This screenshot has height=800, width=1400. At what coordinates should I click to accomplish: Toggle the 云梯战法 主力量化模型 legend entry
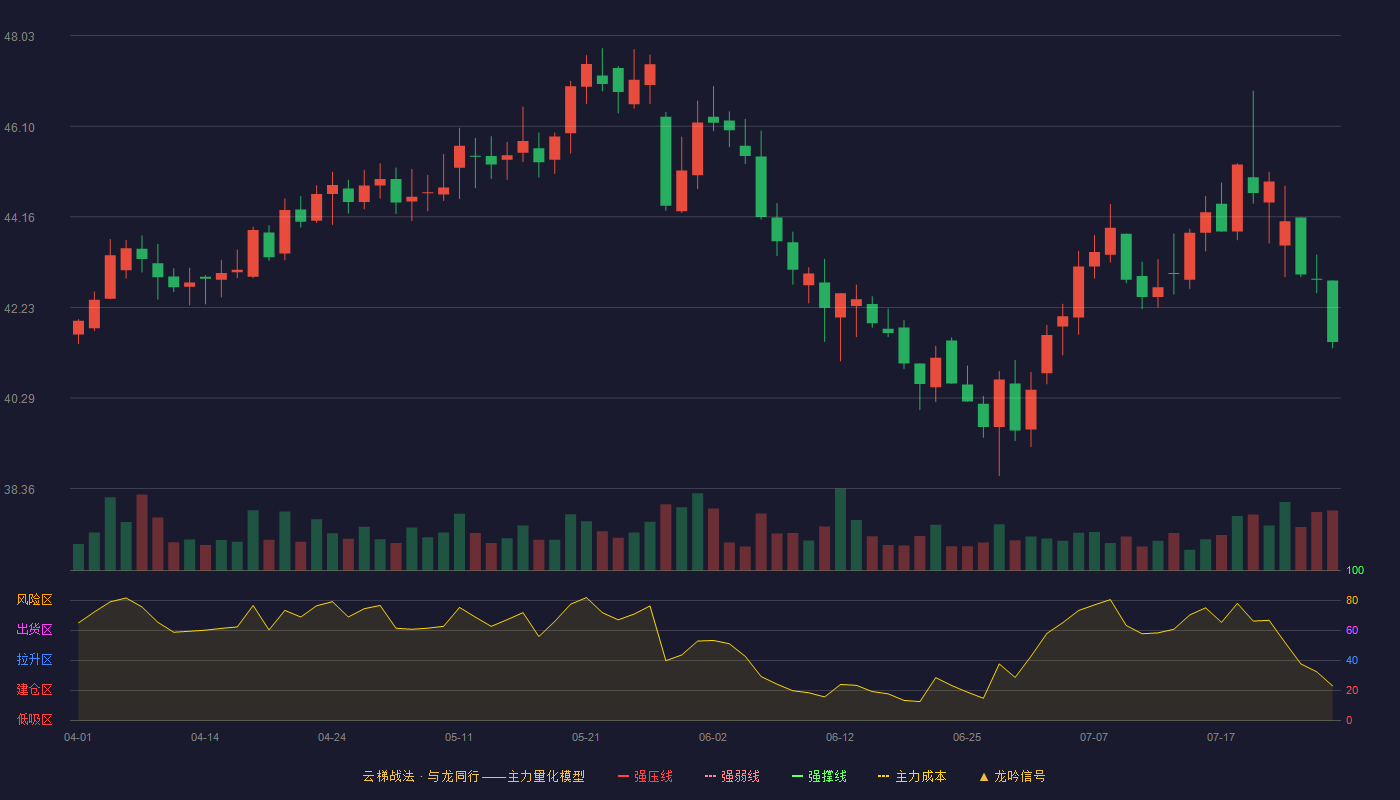[473, 776]
